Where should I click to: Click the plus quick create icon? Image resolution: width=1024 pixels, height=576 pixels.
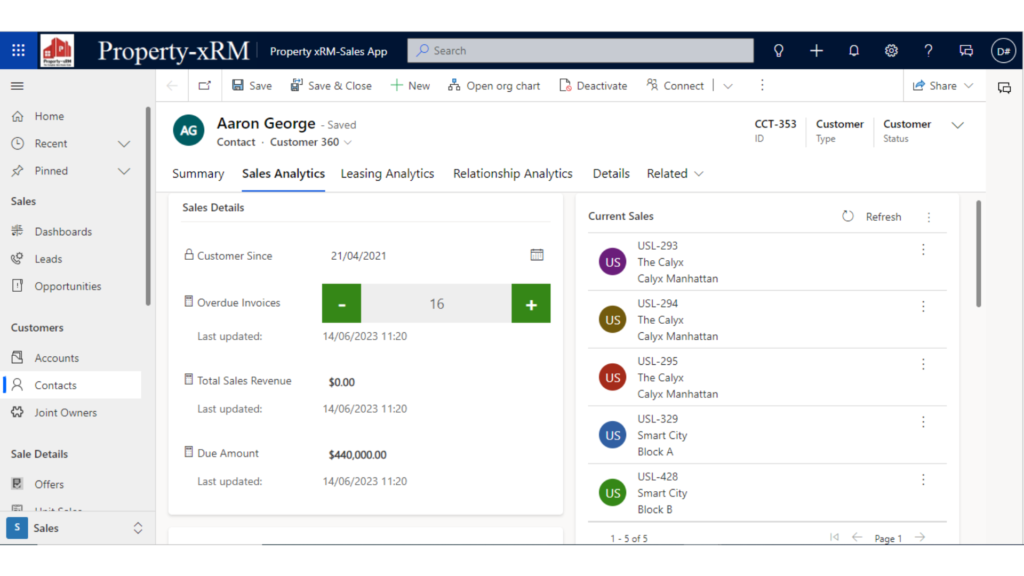click(816, 50)
